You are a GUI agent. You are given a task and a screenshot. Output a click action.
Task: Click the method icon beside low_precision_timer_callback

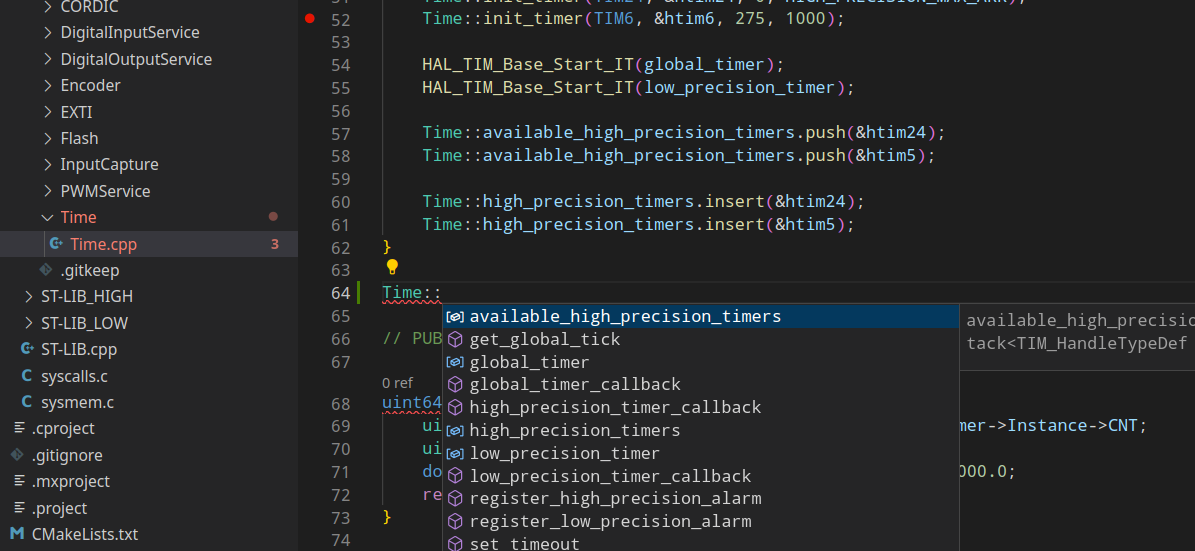(x=455, y=476)
